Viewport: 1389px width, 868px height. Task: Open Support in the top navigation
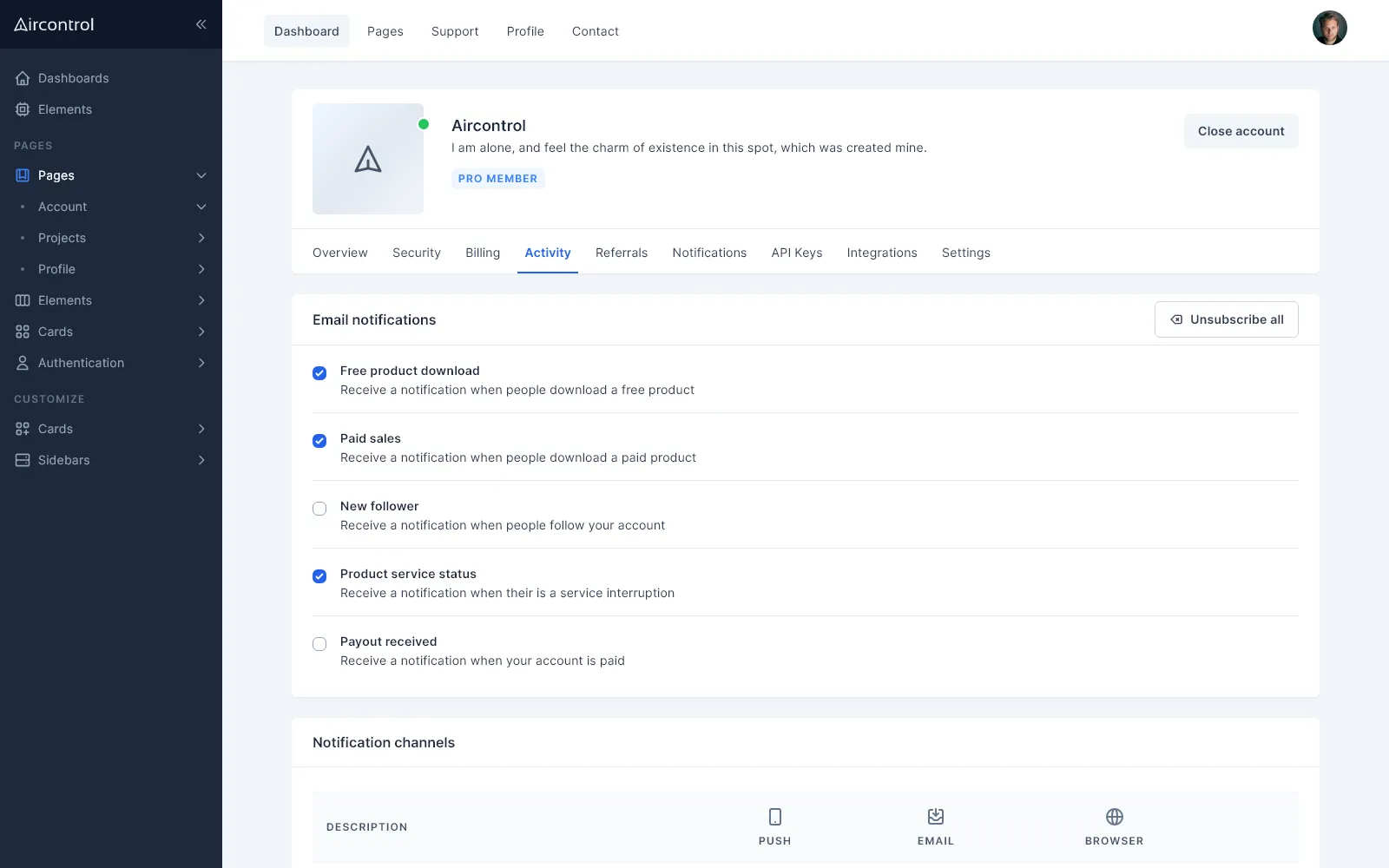[455, 31]
